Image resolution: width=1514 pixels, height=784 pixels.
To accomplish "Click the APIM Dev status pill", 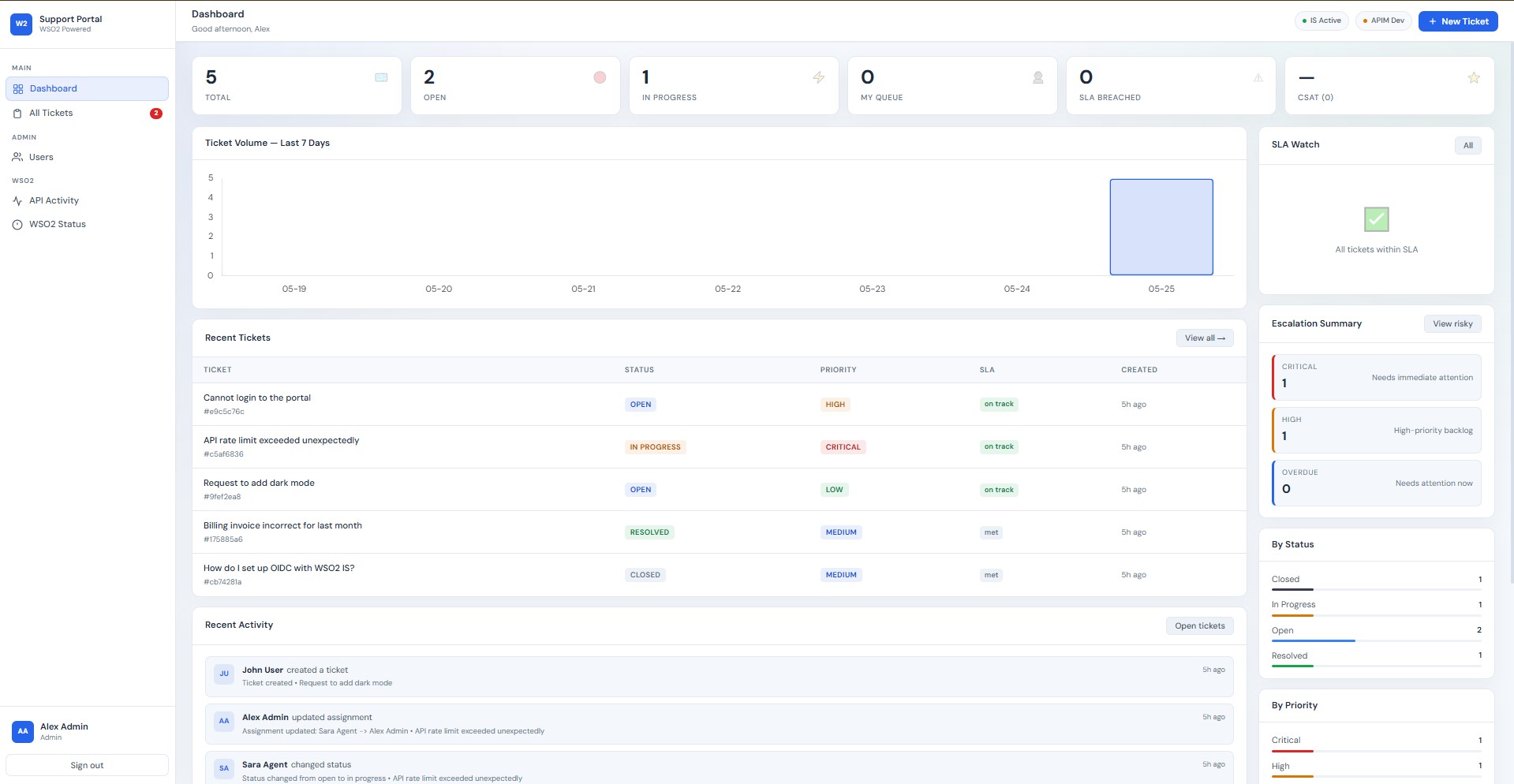I will click(1383, 21).
